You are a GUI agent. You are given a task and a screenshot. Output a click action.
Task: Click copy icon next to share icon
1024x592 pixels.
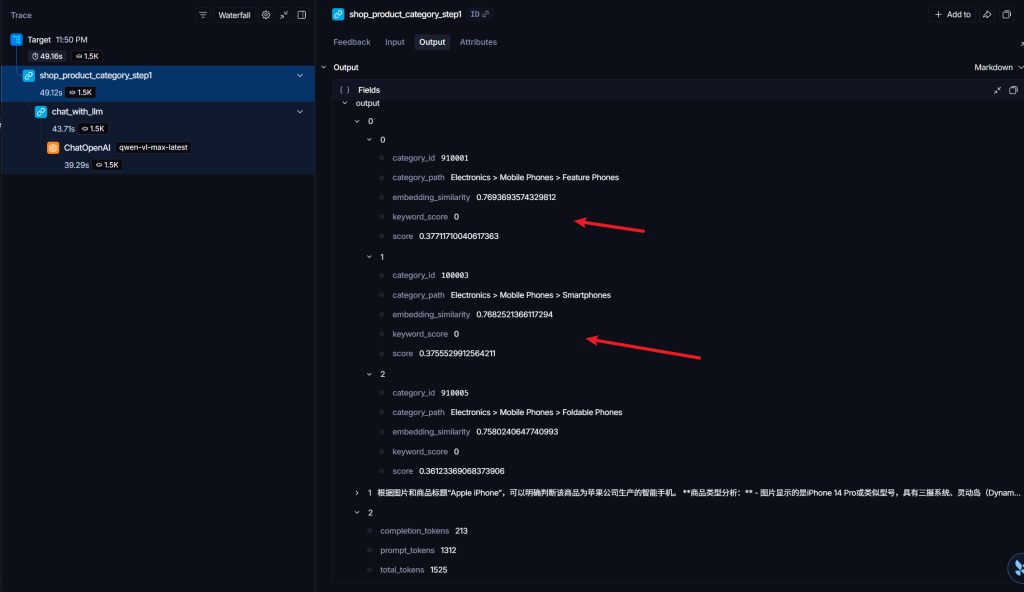(x=1006, y=15)
